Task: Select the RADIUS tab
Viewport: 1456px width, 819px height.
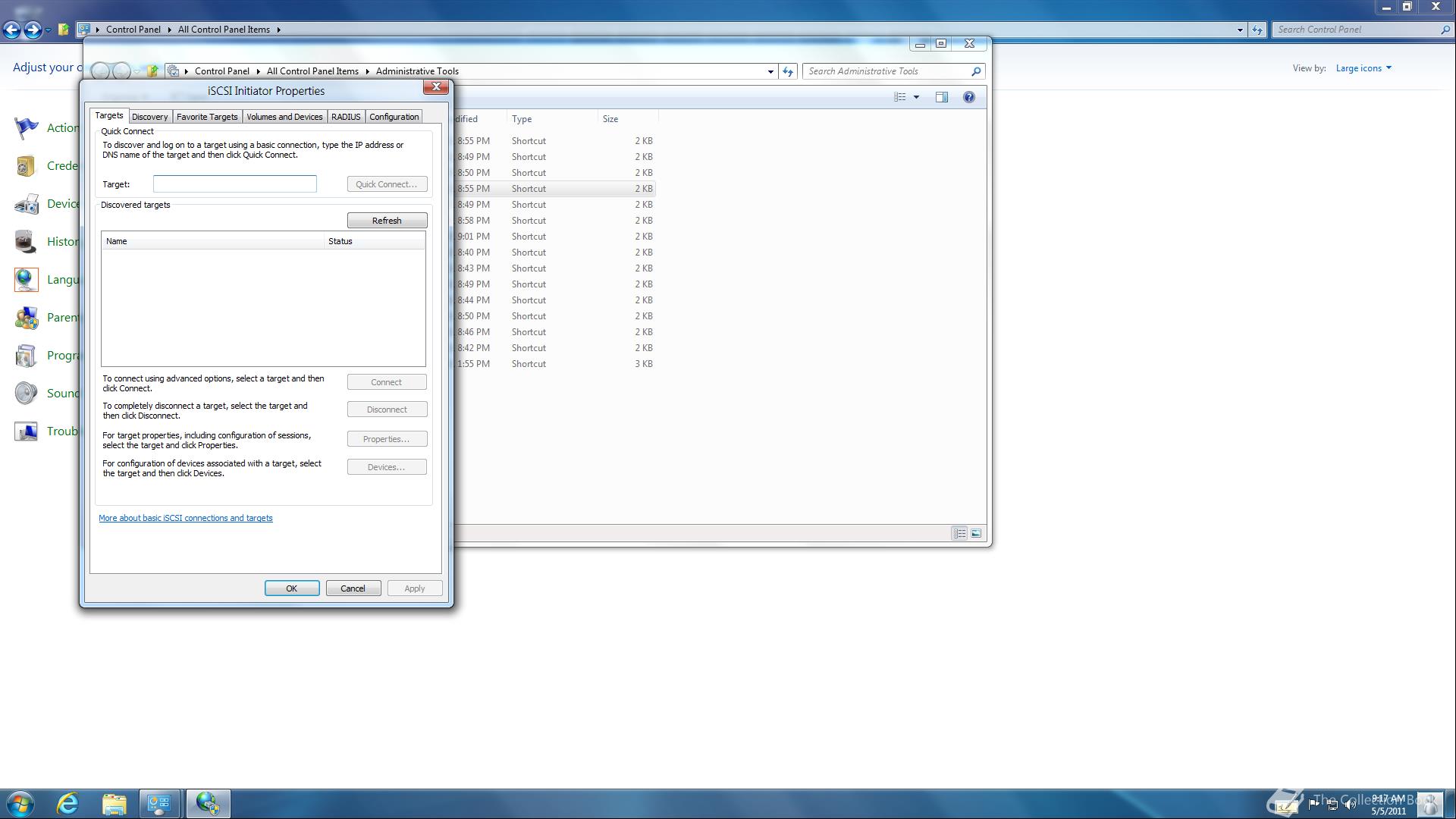Action: click(346, 117)
